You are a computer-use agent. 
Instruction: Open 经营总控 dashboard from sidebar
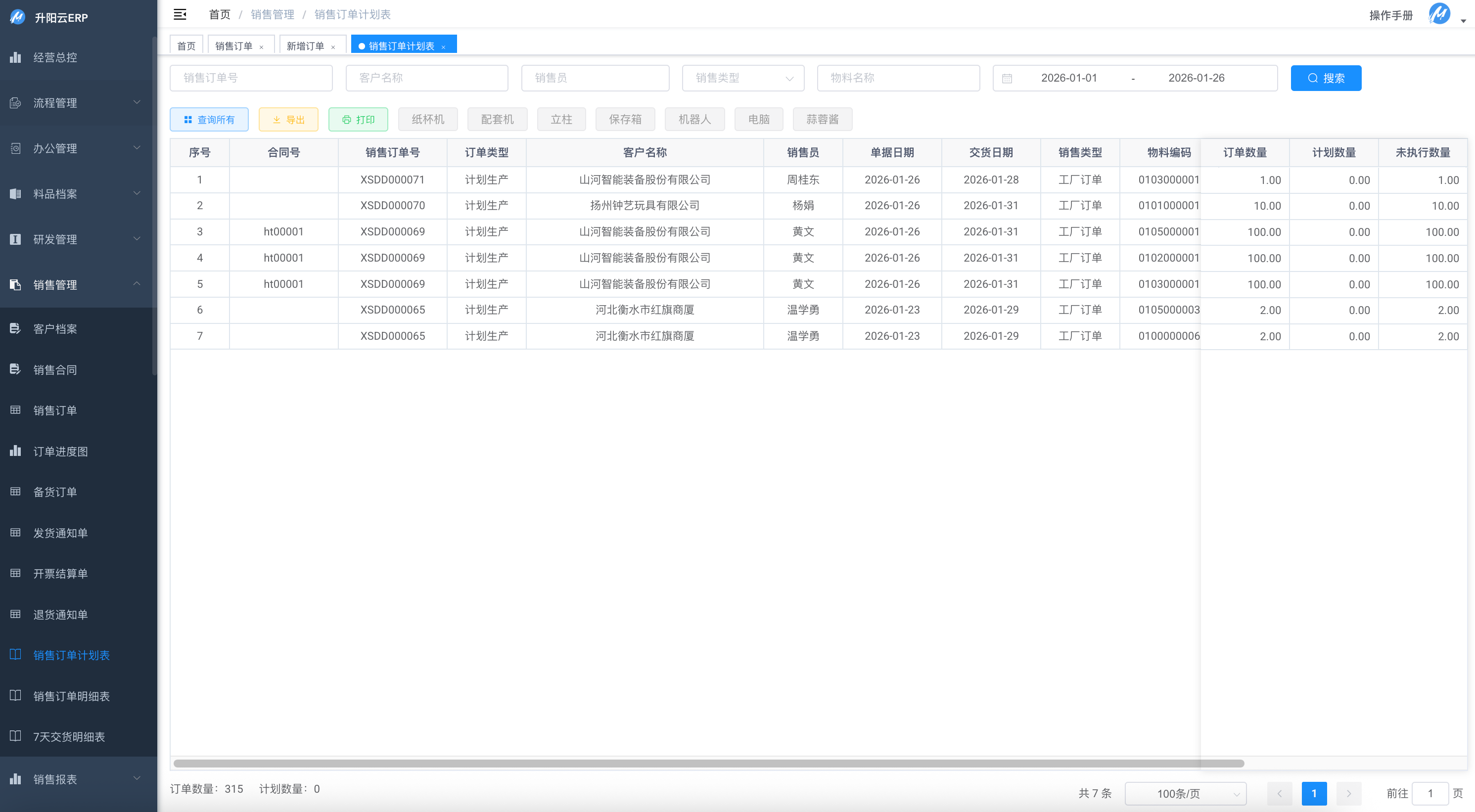[x=55, y=57]
